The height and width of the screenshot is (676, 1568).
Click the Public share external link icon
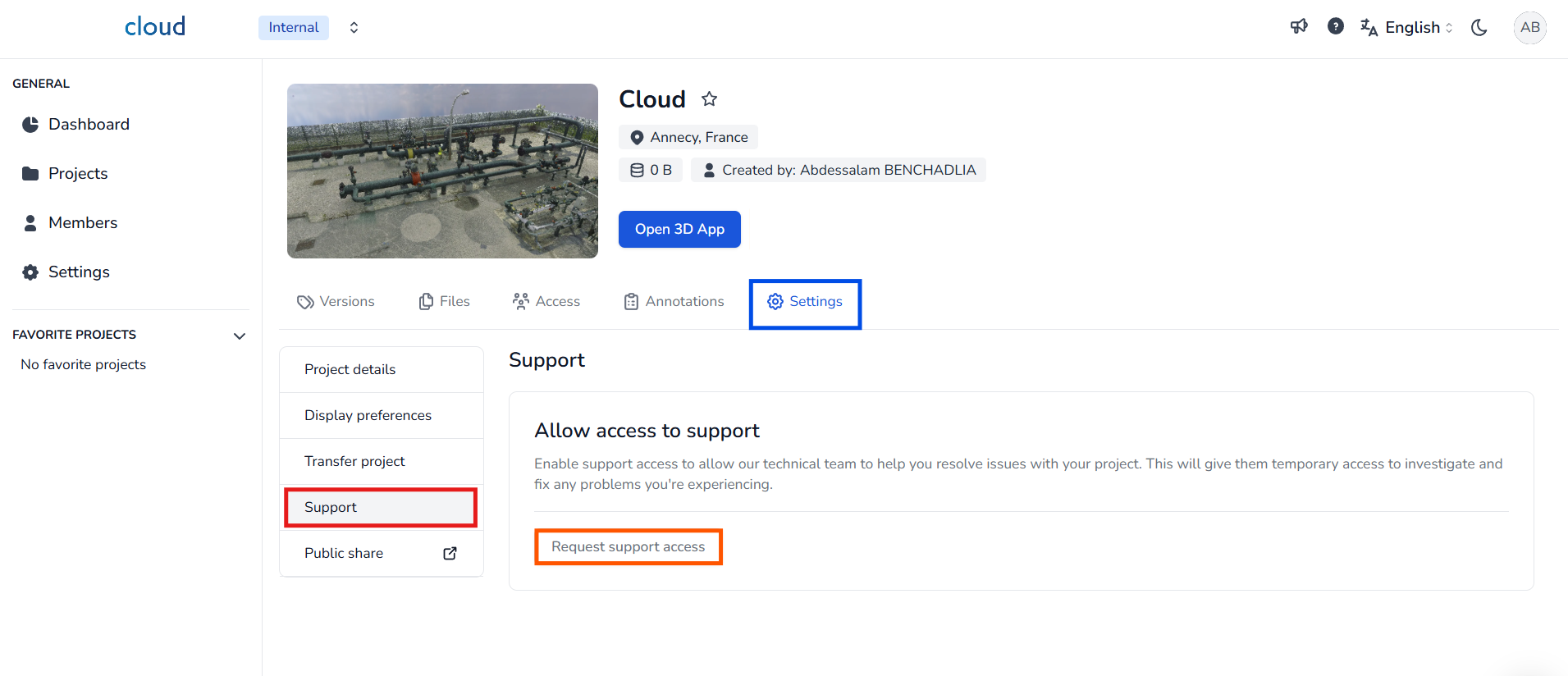pyautogui.click(x=450, y=553)
